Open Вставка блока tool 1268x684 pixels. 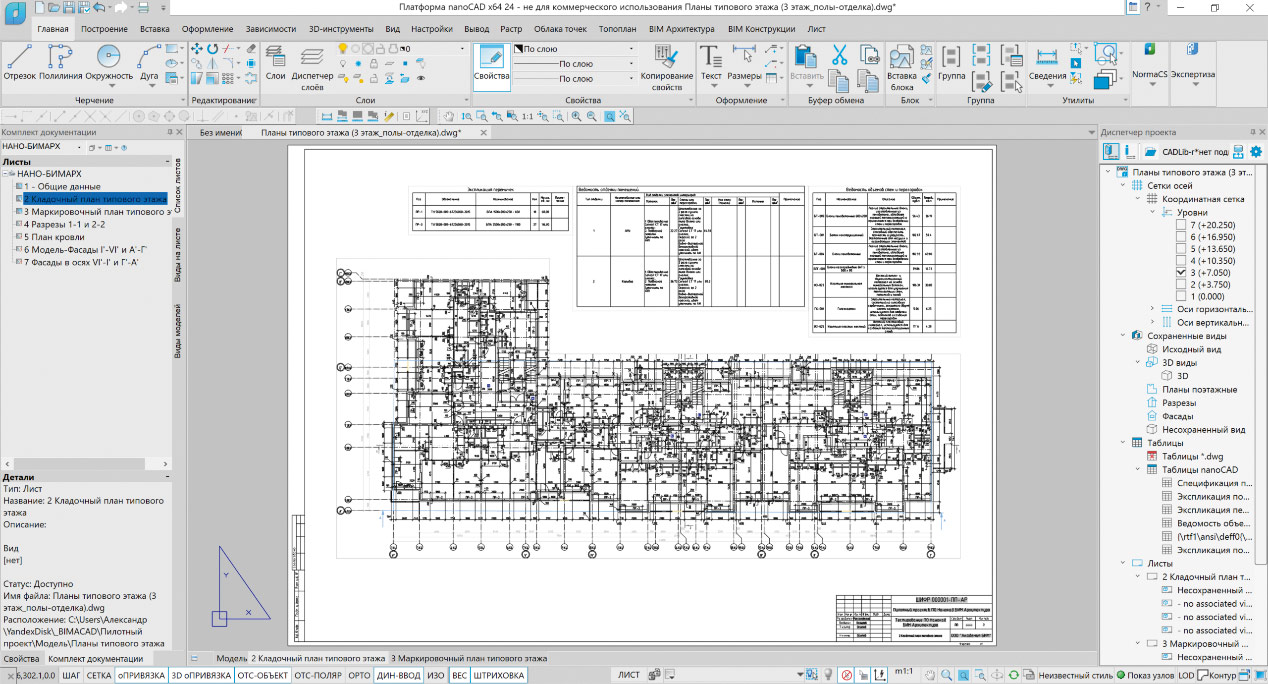[902, 67]
